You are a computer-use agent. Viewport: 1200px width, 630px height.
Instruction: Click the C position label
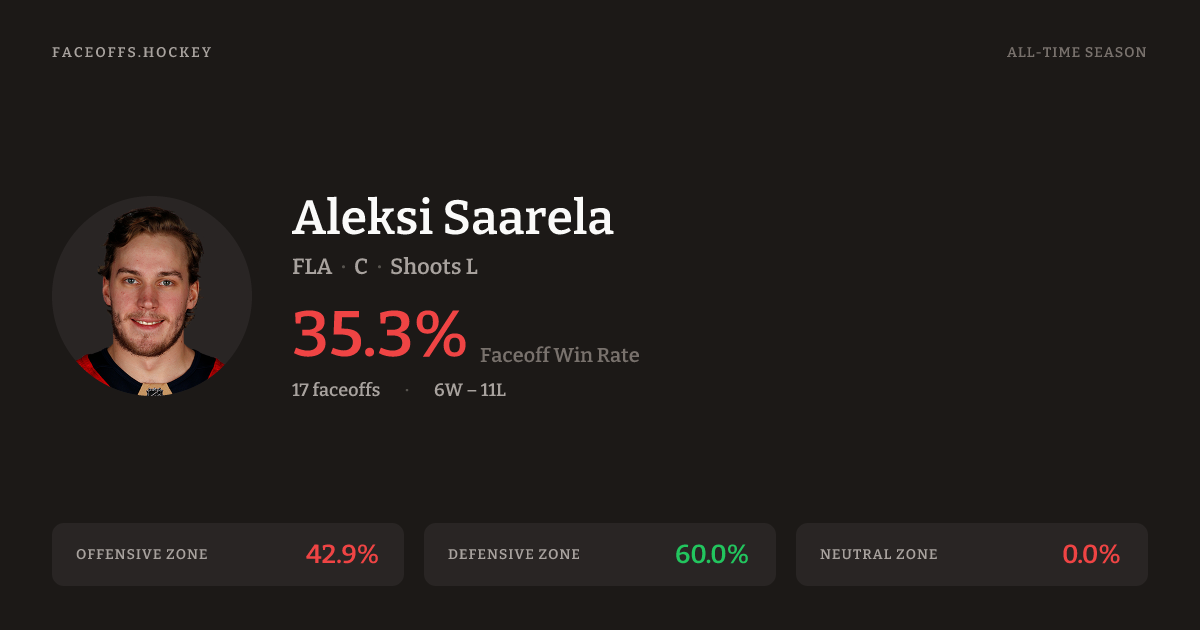(x=361, y=267)
